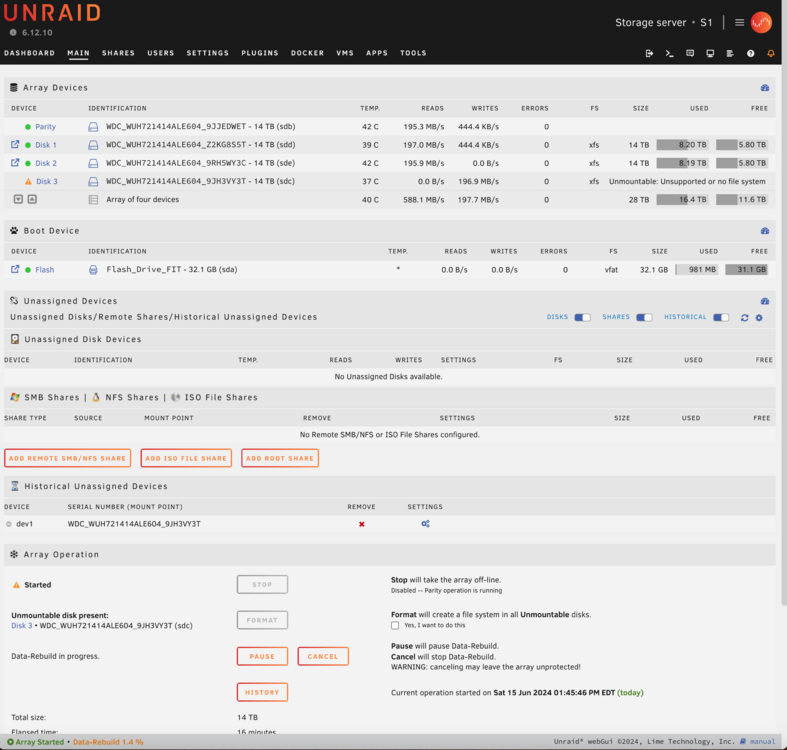Open the Flash device link
The height and width of the screenshot is (750, 787).
[x=45, y=270]
